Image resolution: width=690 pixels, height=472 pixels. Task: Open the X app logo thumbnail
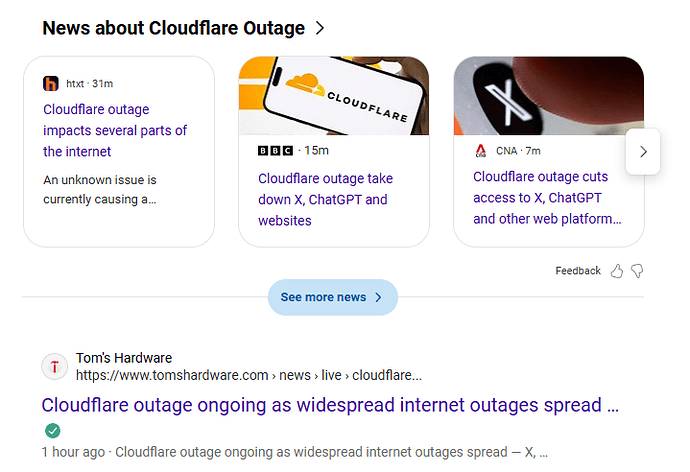548,95
